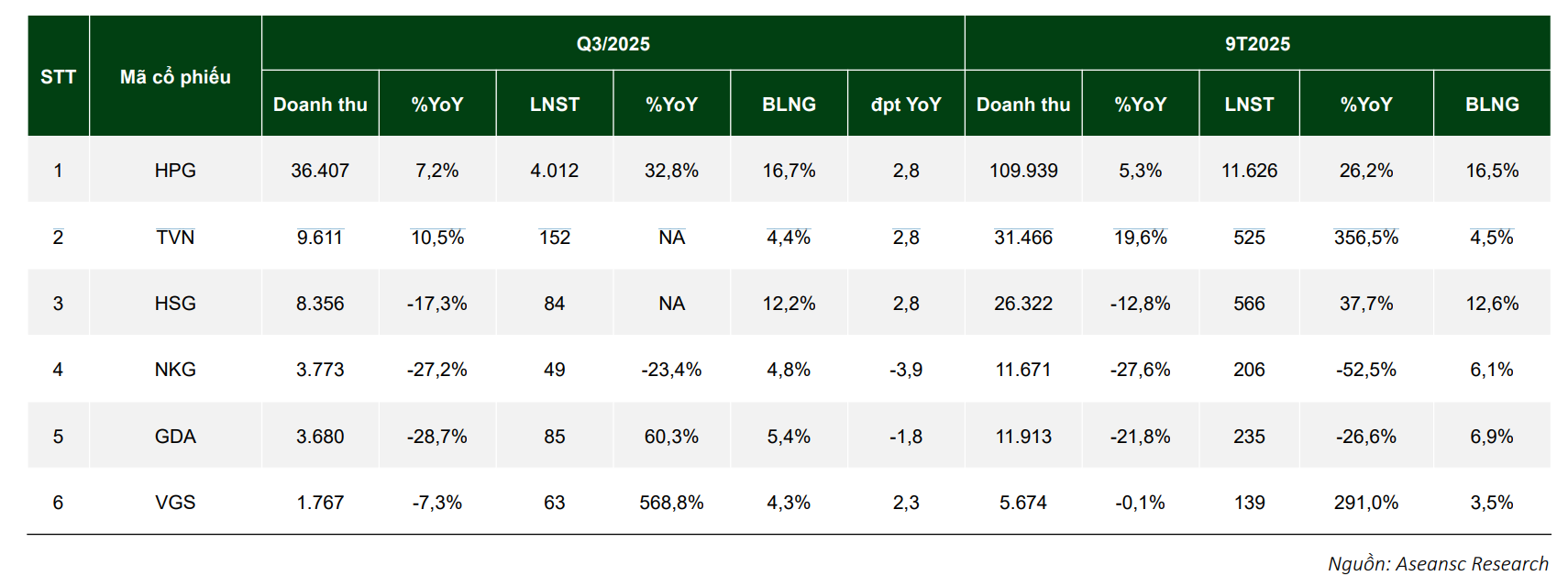Click the Nguồn: Aseansc Research source note
This screenshot has width=1568, height=576.
coord(1437,563)
